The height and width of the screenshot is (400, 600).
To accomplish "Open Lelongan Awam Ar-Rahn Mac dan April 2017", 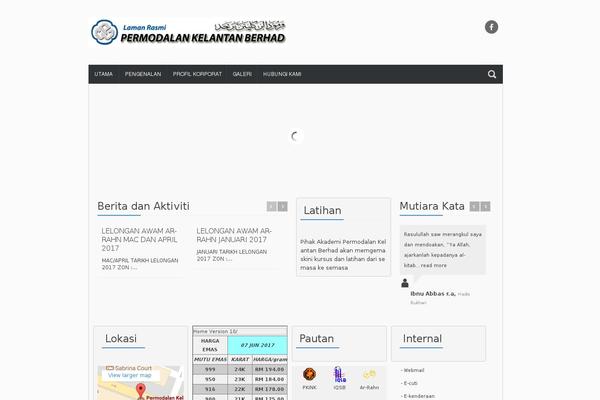I will (139, 240).
